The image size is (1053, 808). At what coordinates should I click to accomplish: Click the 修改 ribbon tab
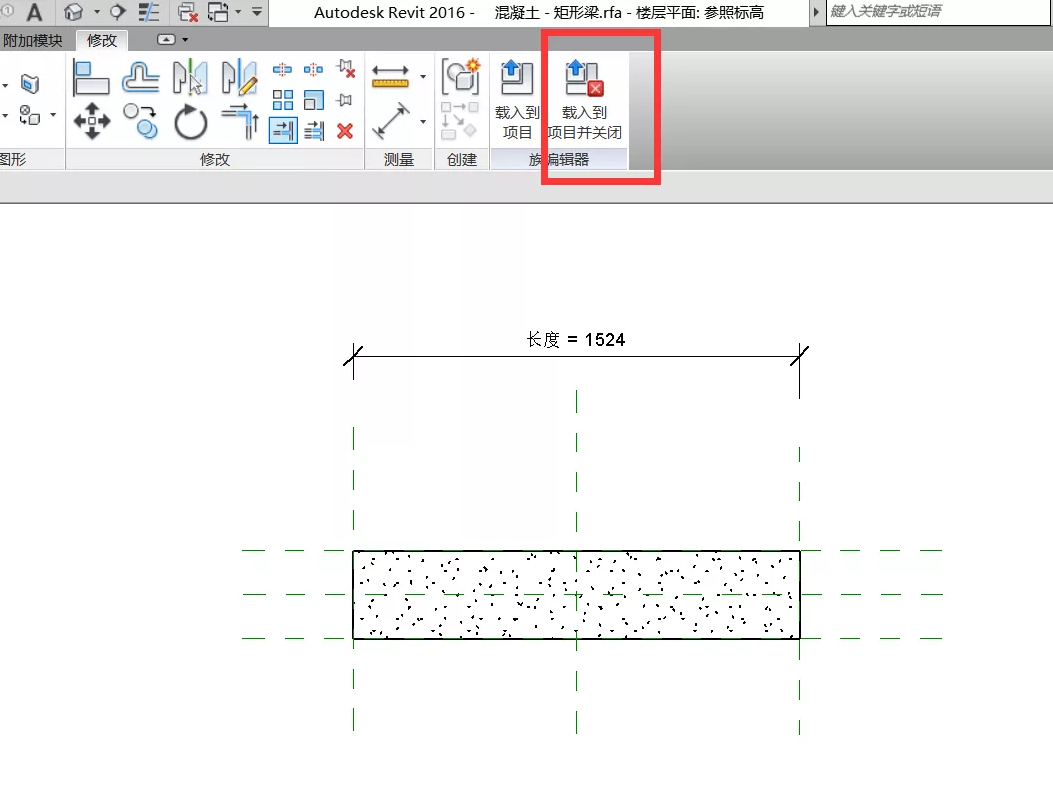pos(102,41)
